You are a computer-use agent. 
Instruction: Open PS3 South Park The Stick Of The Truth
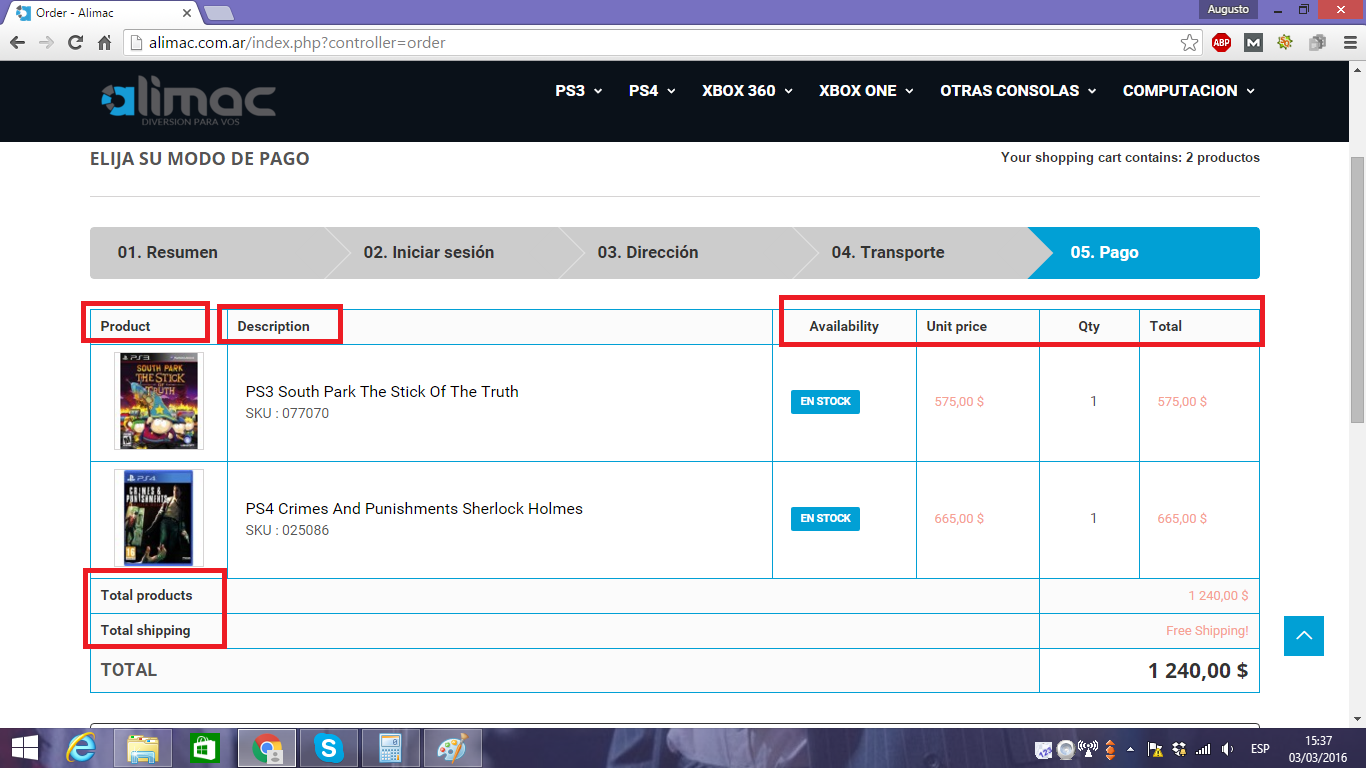tap(382, 392)
